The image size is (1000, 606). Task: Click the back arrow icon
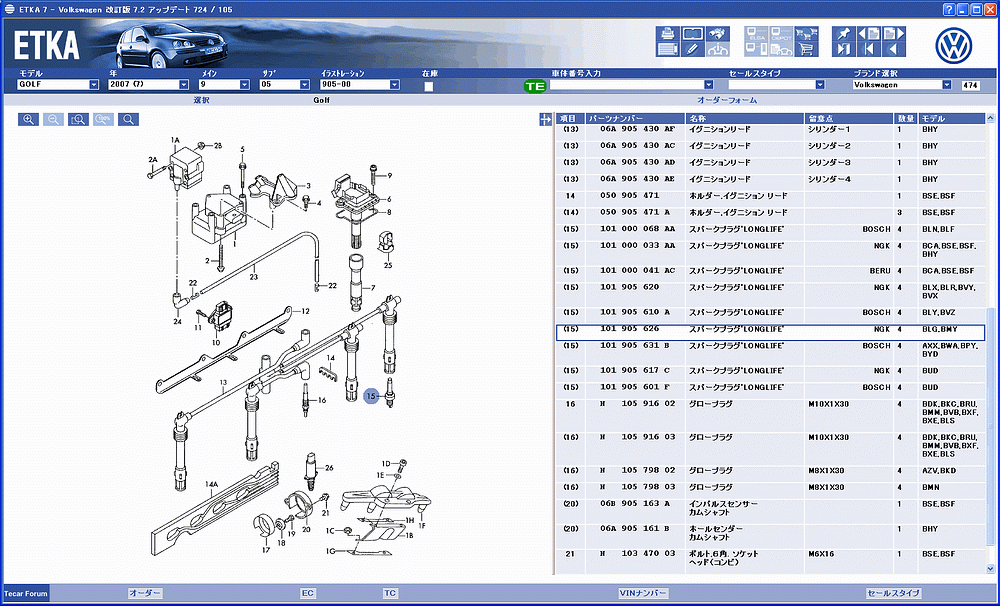point(893,49)
